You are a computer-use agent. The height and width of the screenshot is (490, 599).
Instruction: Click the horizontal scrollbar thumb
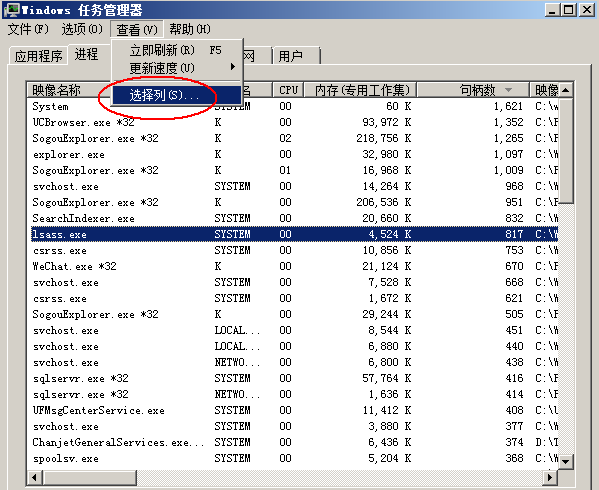(89, 477)
